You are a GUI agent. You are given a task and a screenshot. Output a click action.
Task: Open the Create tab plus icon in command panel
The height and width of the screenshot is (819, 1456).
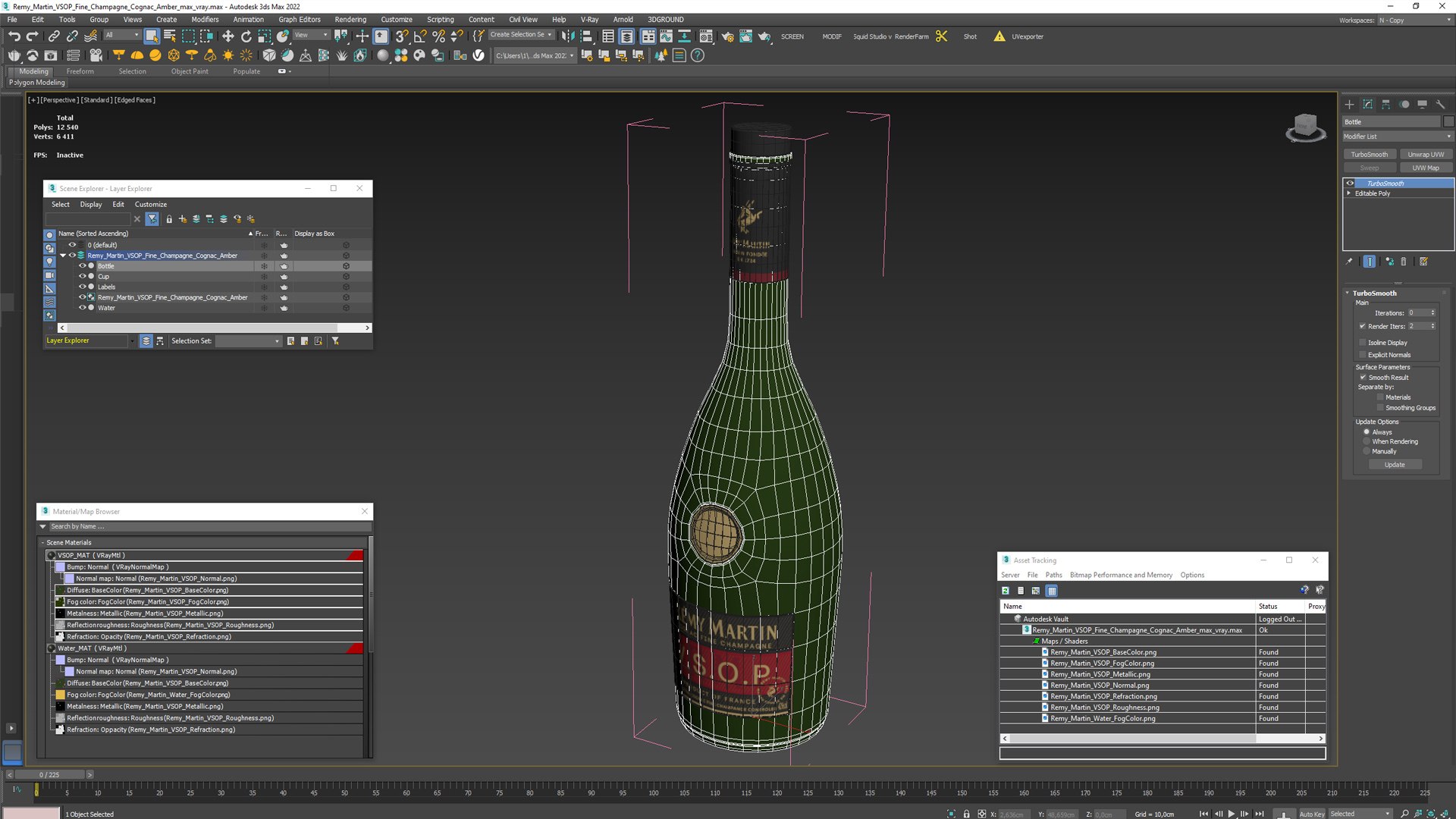1349,105
